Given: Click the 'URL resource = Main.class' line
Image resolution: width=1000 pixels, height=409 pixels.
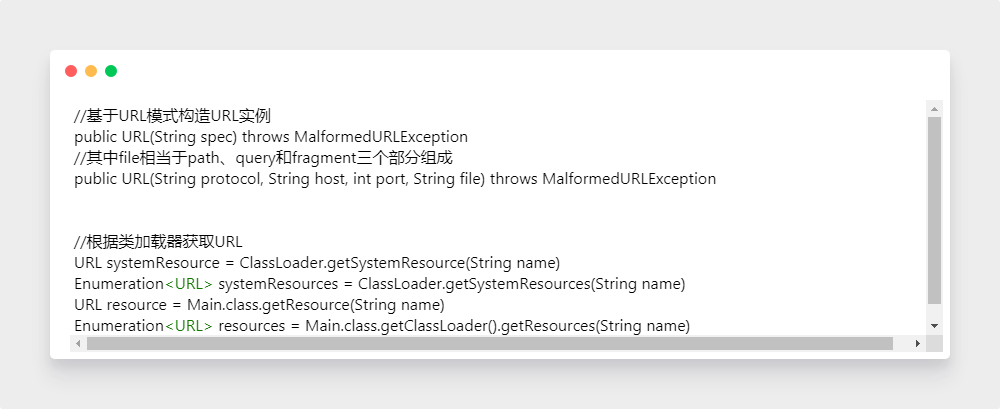Looking at the screenshot, I should (259, 305).
